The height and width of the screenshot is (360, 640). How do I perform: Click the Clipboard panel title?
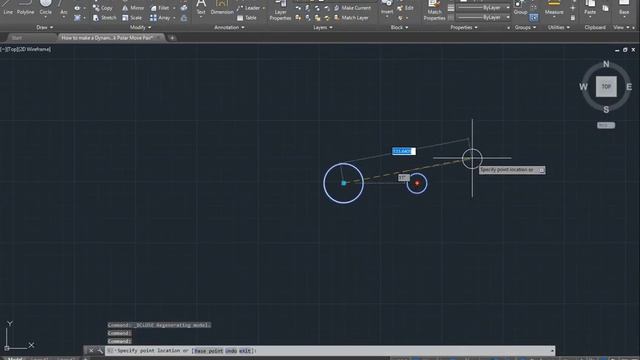click(x=595, y=27)
